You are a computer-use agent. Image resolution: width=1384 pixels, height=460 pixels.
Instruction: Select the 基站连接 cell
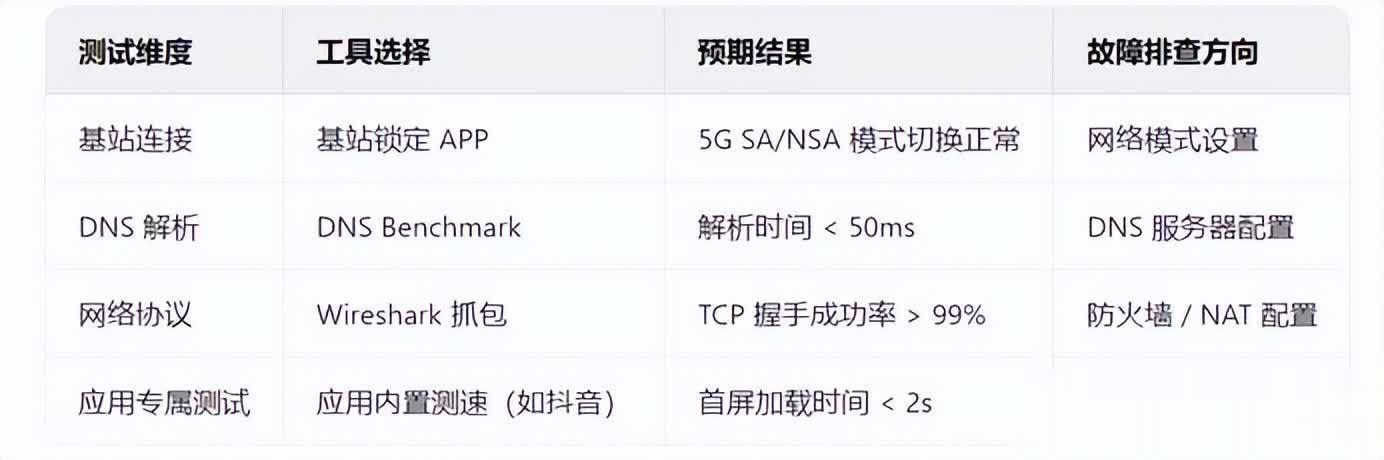coord(135,140)
